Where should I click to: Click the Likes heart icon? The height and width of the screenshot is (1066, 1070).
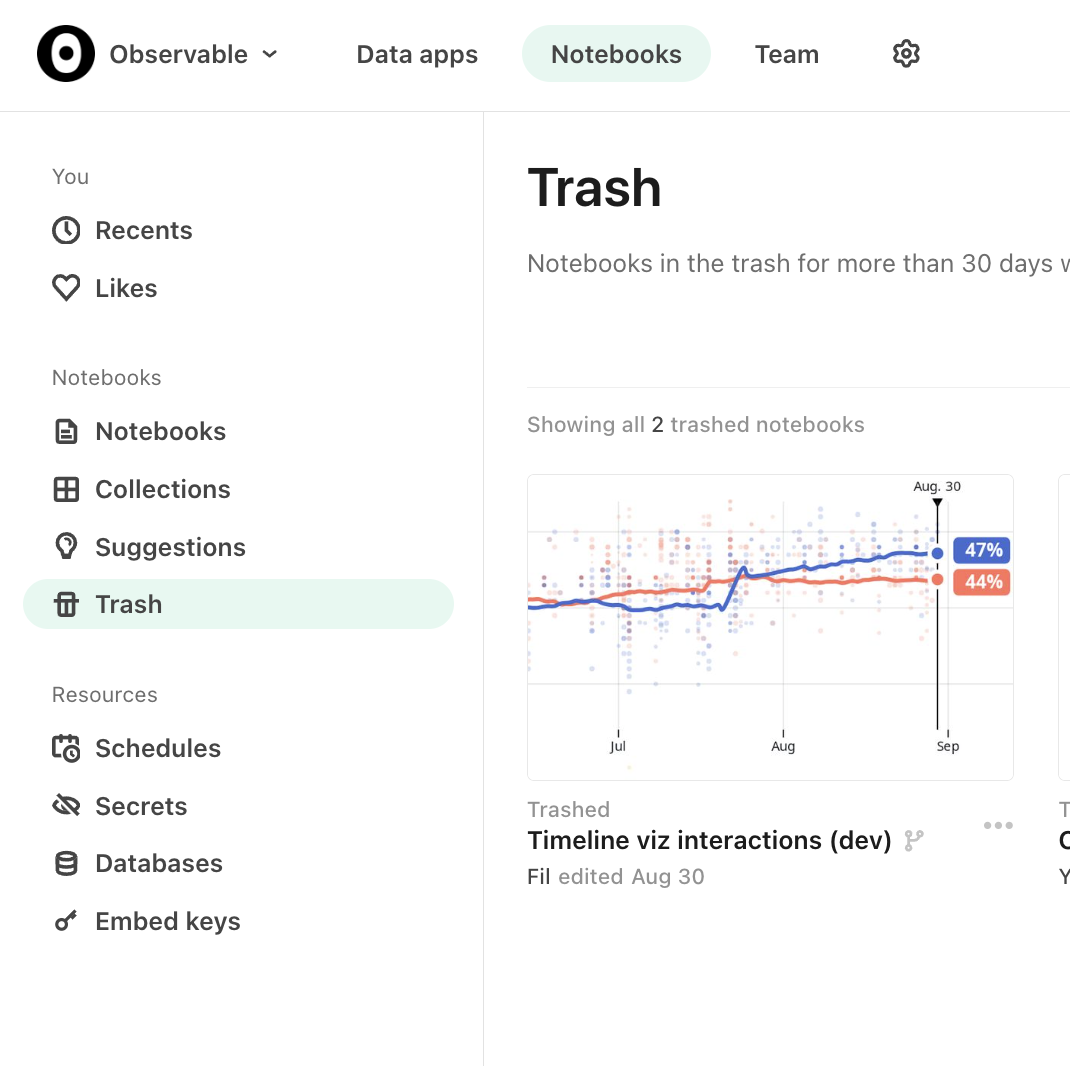65,288
